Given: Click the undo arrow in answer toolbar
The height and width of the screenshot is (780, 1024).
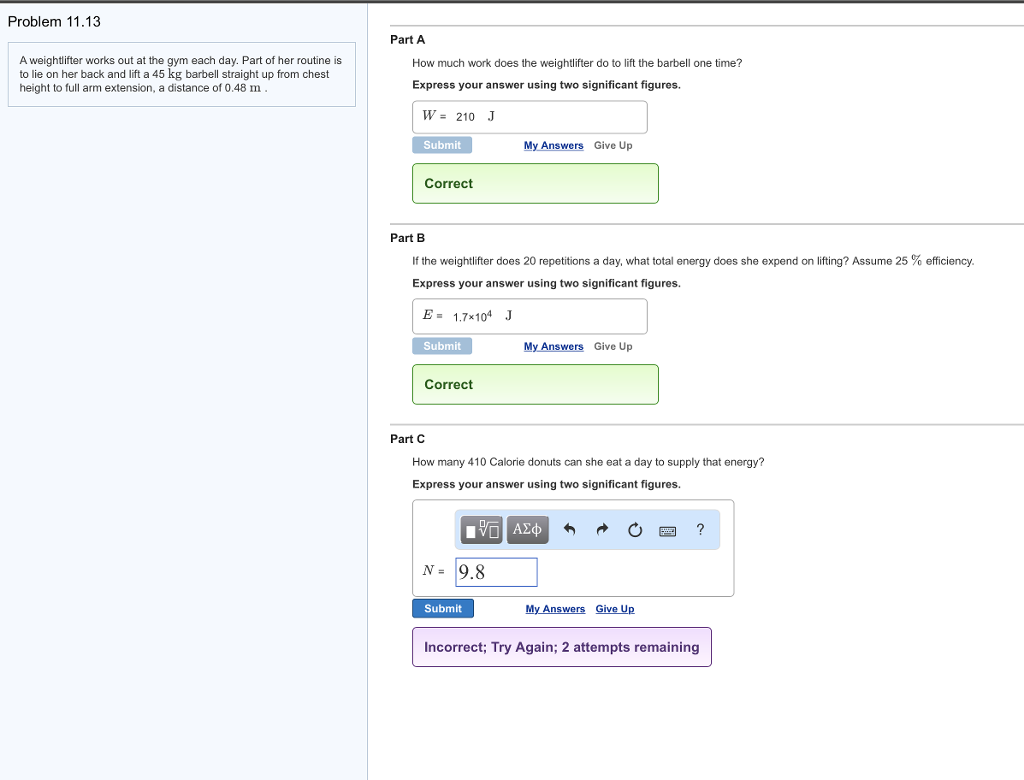Looking at the screenshot, I should point(569,530).
